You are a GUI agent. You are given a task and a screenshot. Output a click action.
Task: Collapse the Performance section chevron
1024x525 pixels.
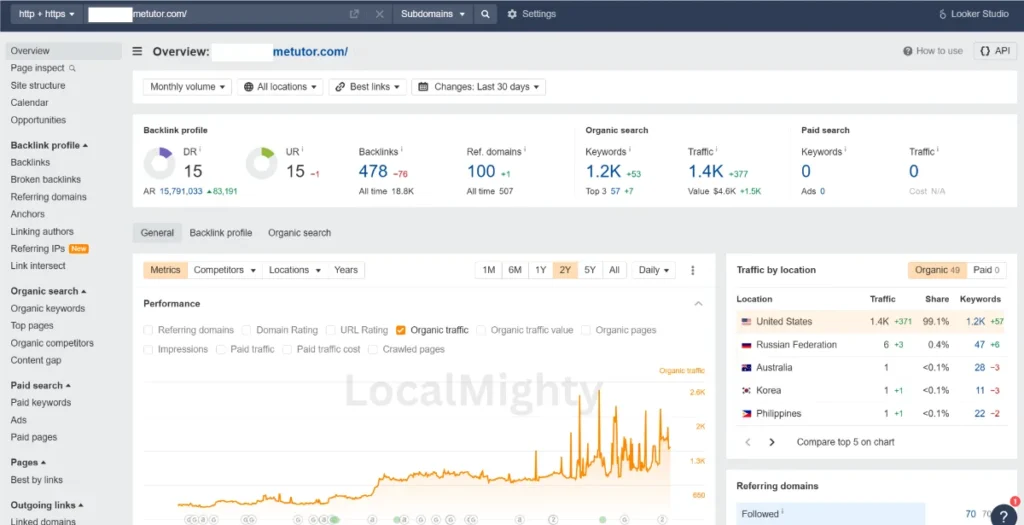[x=698, y=304]
